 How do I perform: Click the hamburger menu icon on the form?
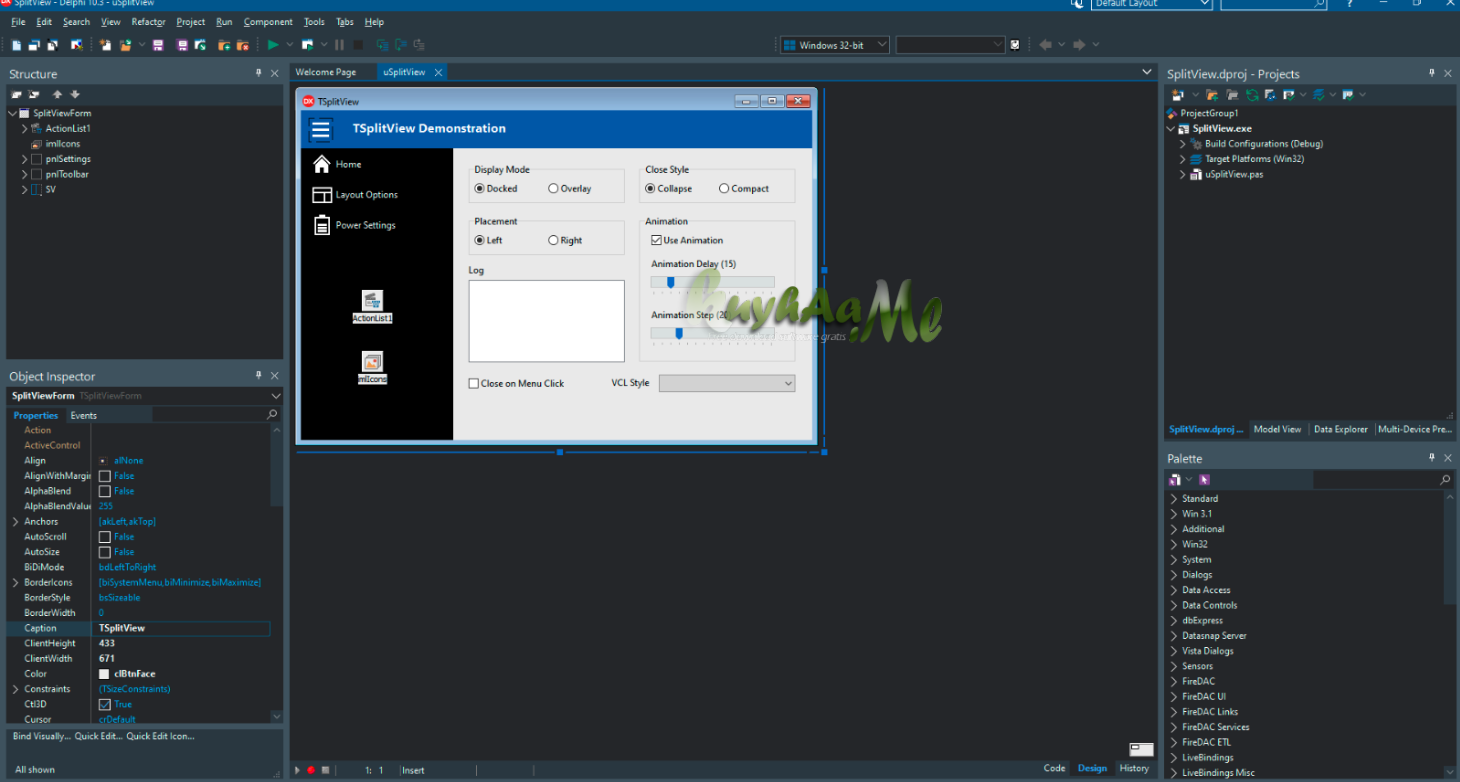pos(320,129)
